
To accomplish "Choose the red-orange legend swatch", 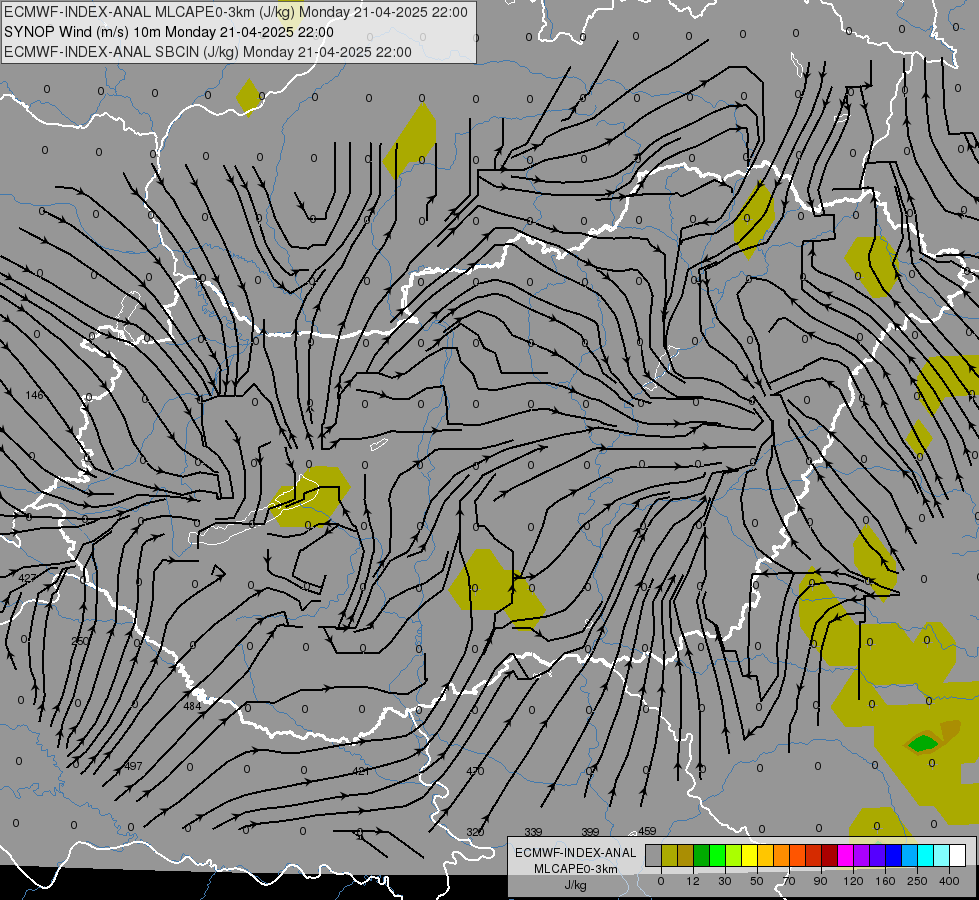I will click(x=797, y=855).
